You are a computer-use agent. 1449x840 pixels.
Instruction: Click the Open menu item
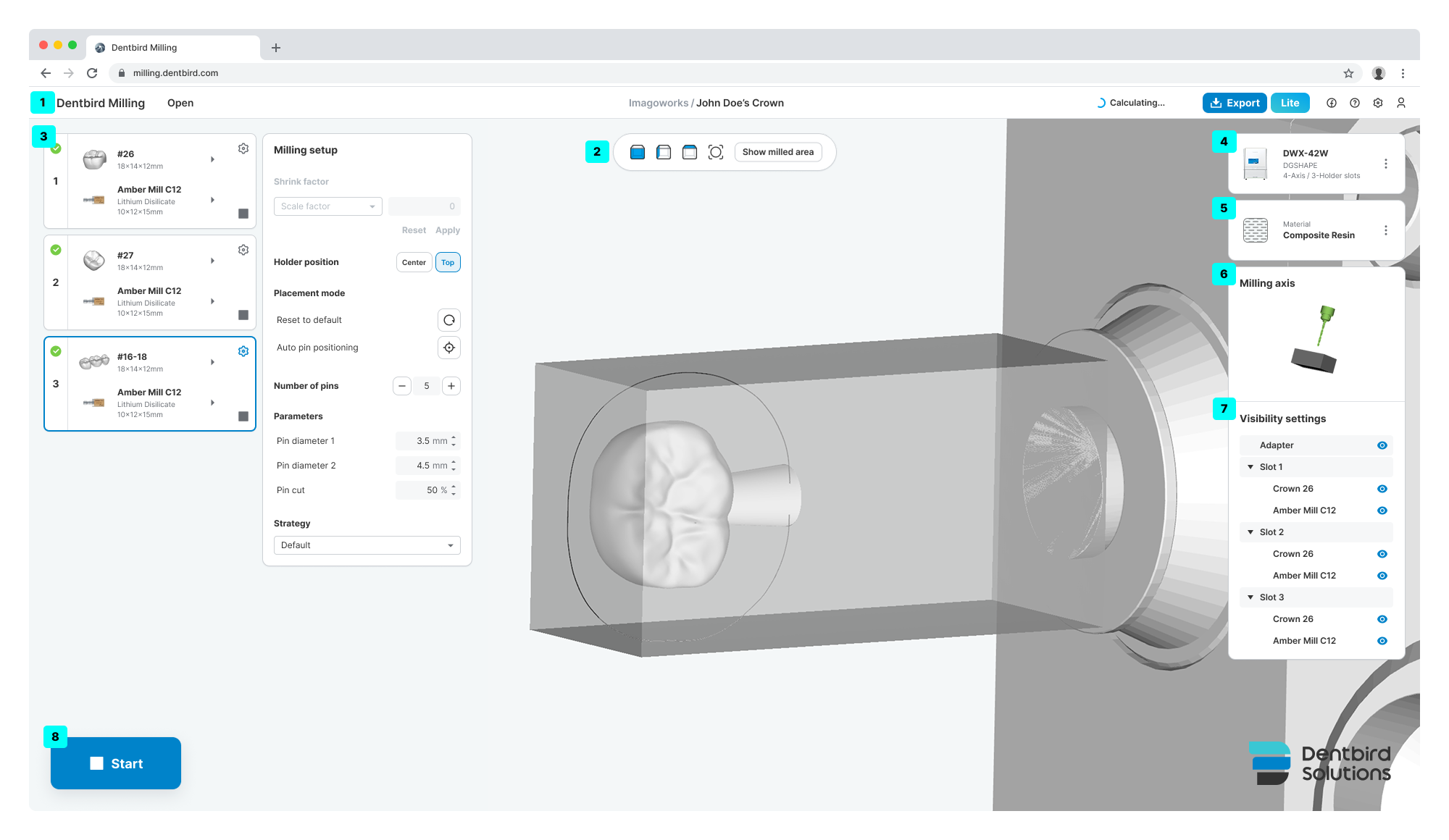coord(180,103)
